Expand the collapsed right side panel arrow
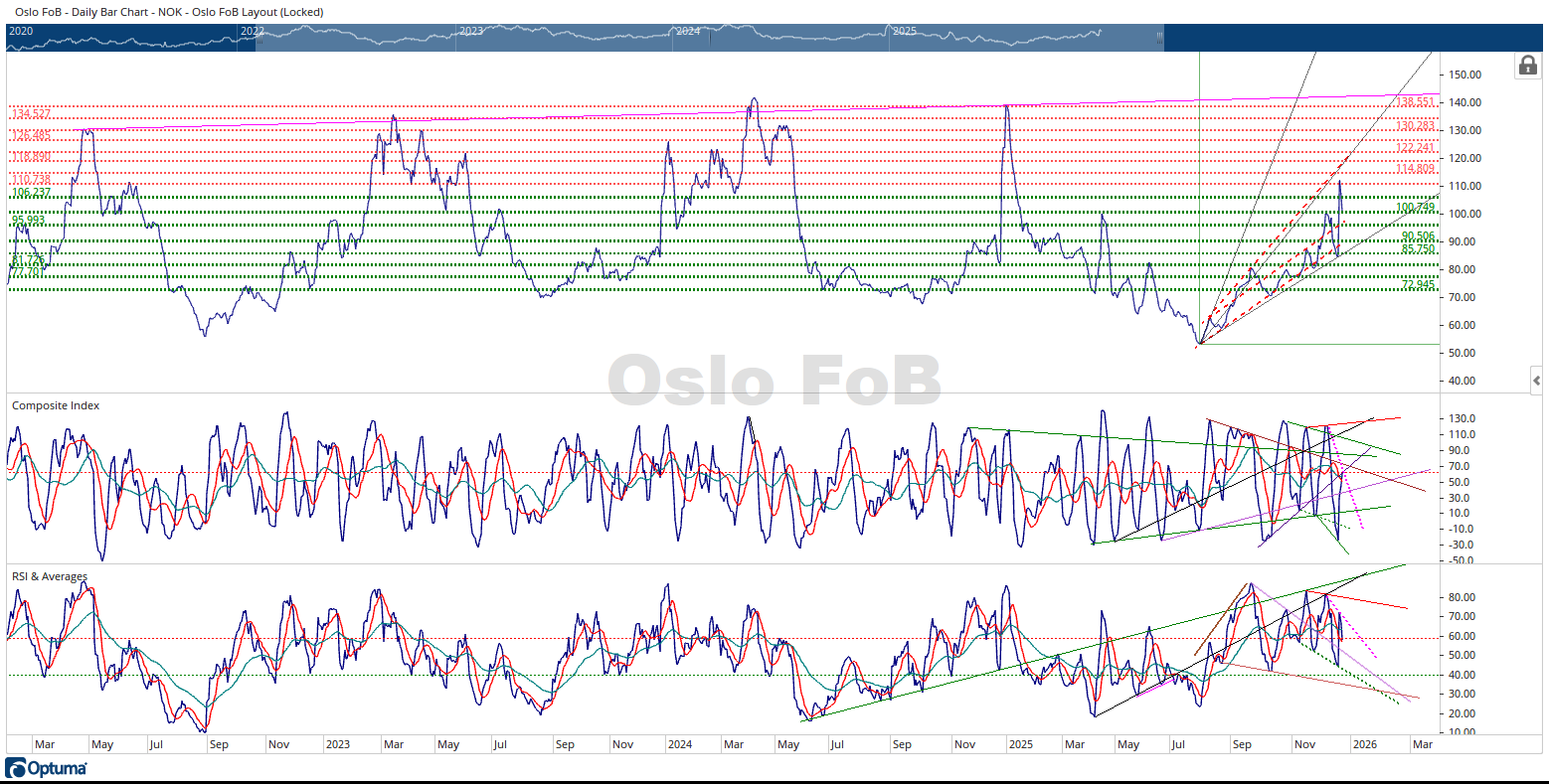 click(1536, 381)
